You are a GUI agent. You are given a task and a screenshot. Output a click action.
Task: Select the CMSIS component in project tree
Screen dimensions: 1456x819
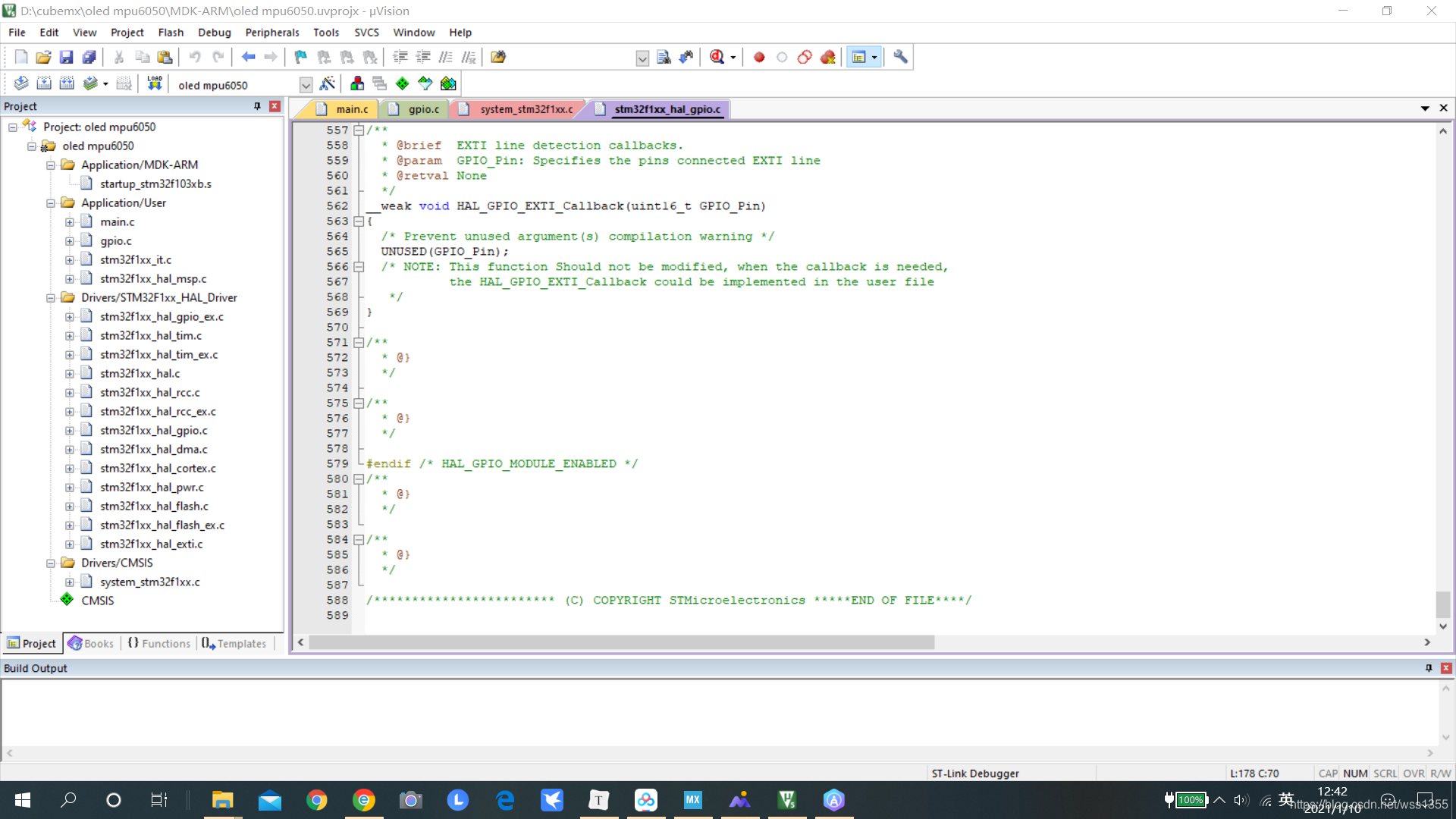tap(98, 601)
